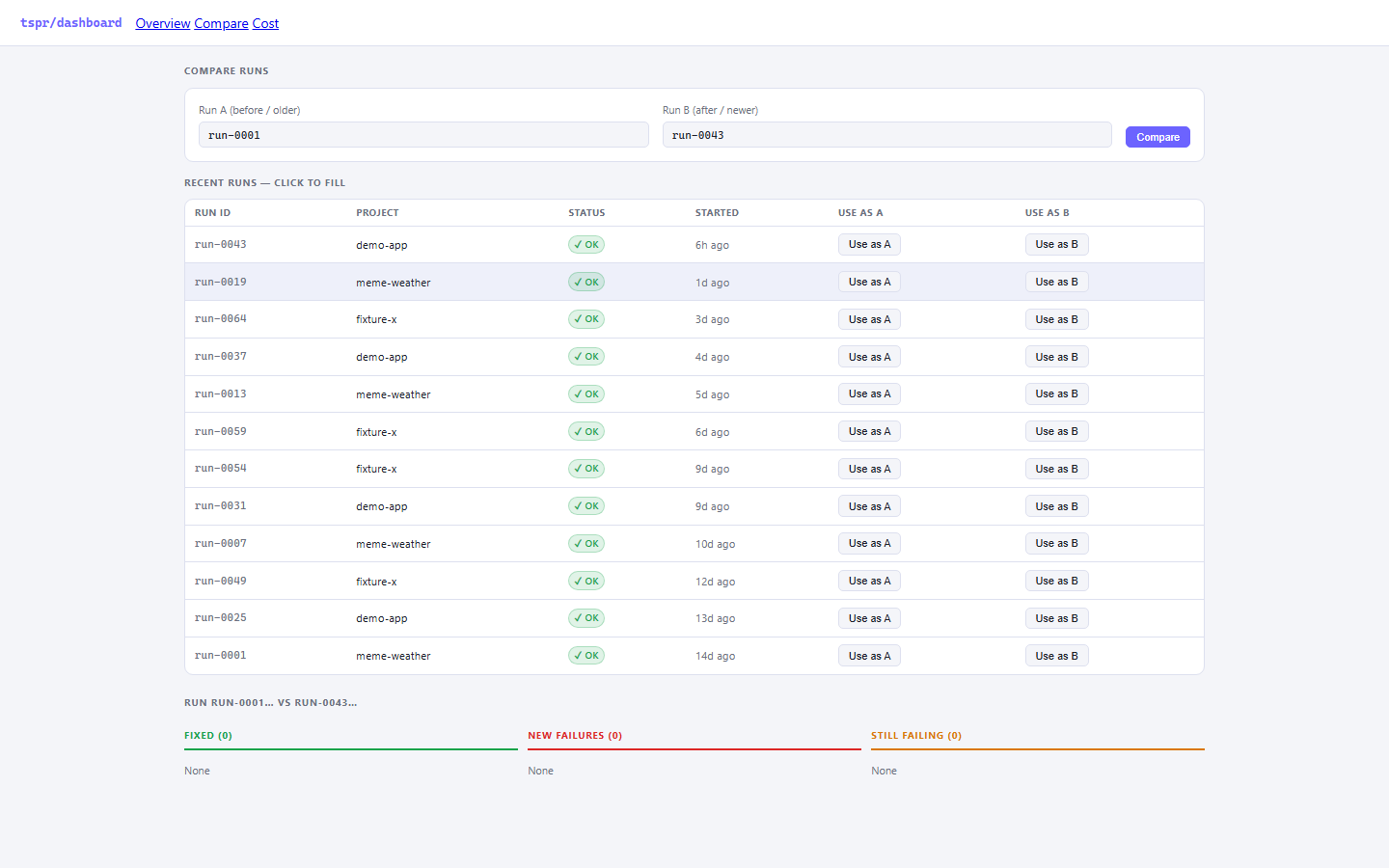Open the Compare nav link

pyautogui.click(x=221, y=23)
